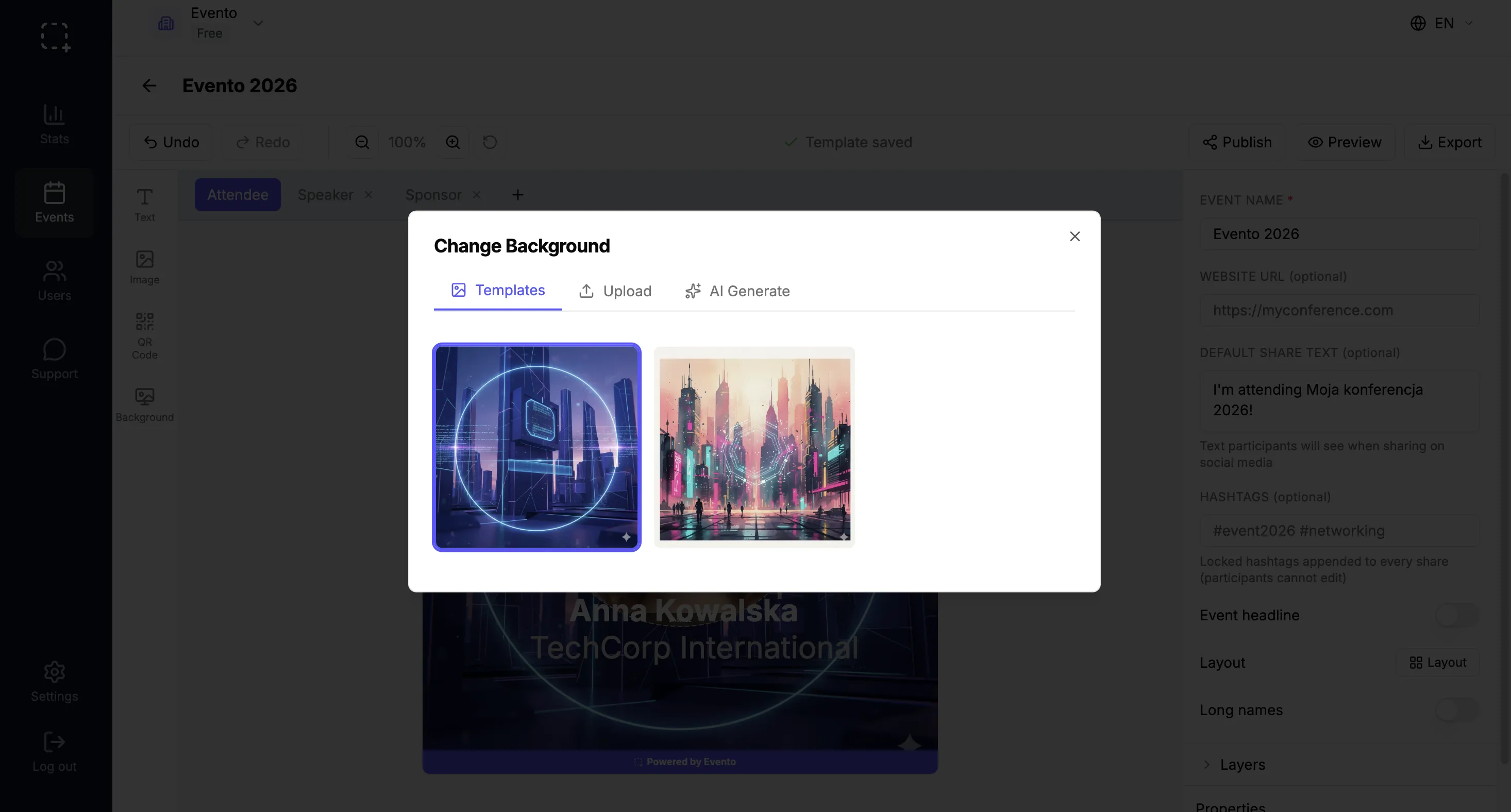Select the Image tool
The height and width of the screenshot is (812, 1511).
144,267
